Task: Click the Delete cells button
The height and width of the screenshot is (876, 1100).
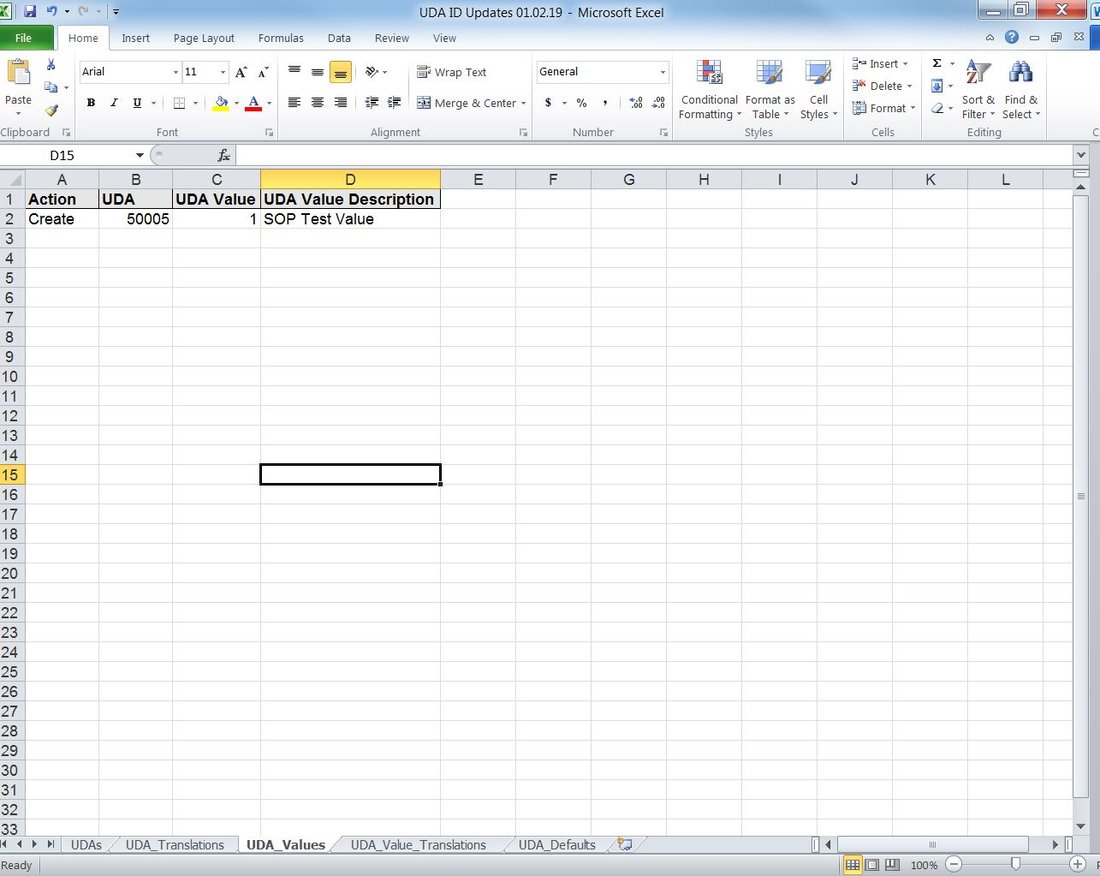Action: click(882, 86)
